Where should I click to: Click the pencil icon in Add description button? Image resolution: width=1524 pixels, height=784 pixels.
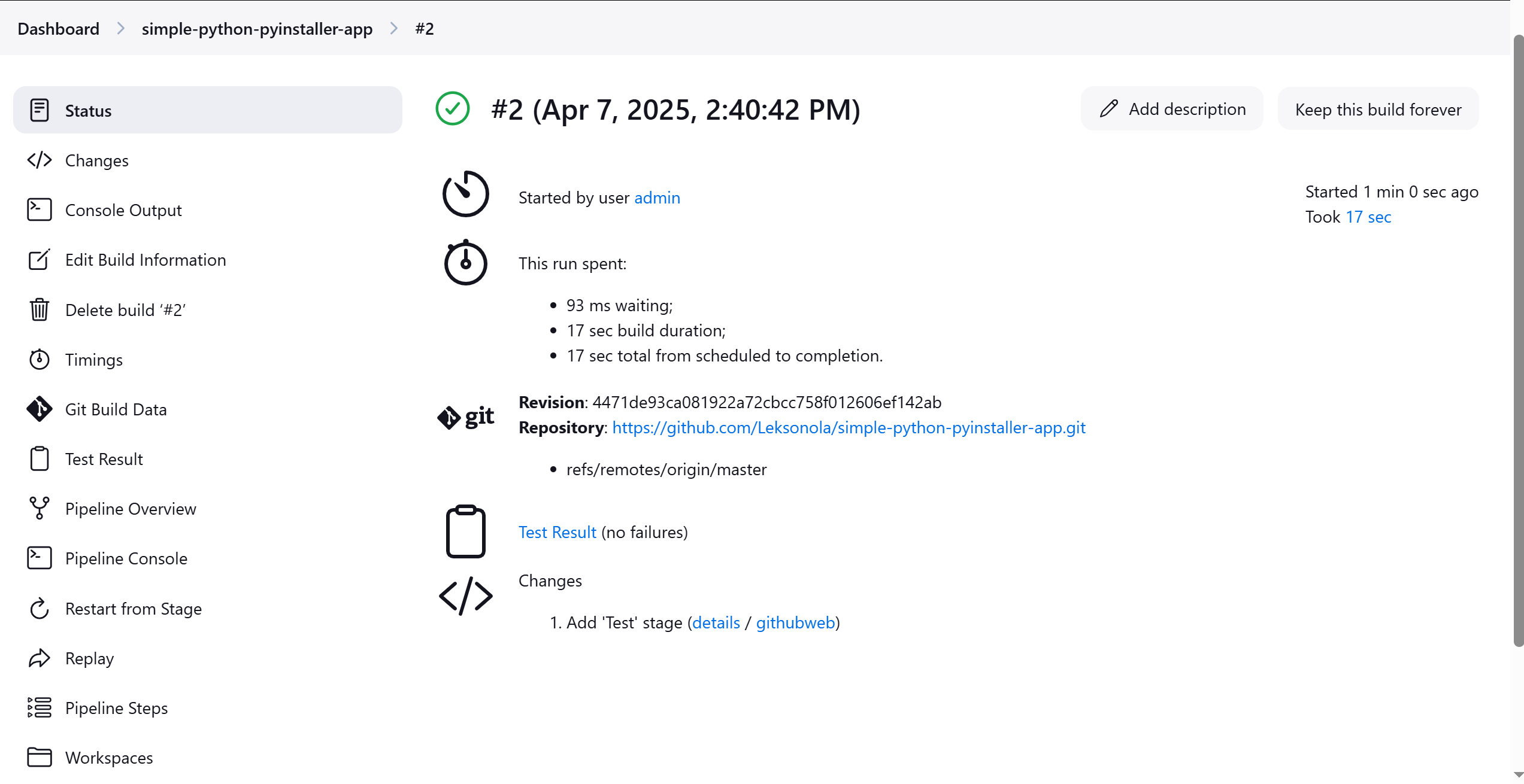[x=1109, y=109]
